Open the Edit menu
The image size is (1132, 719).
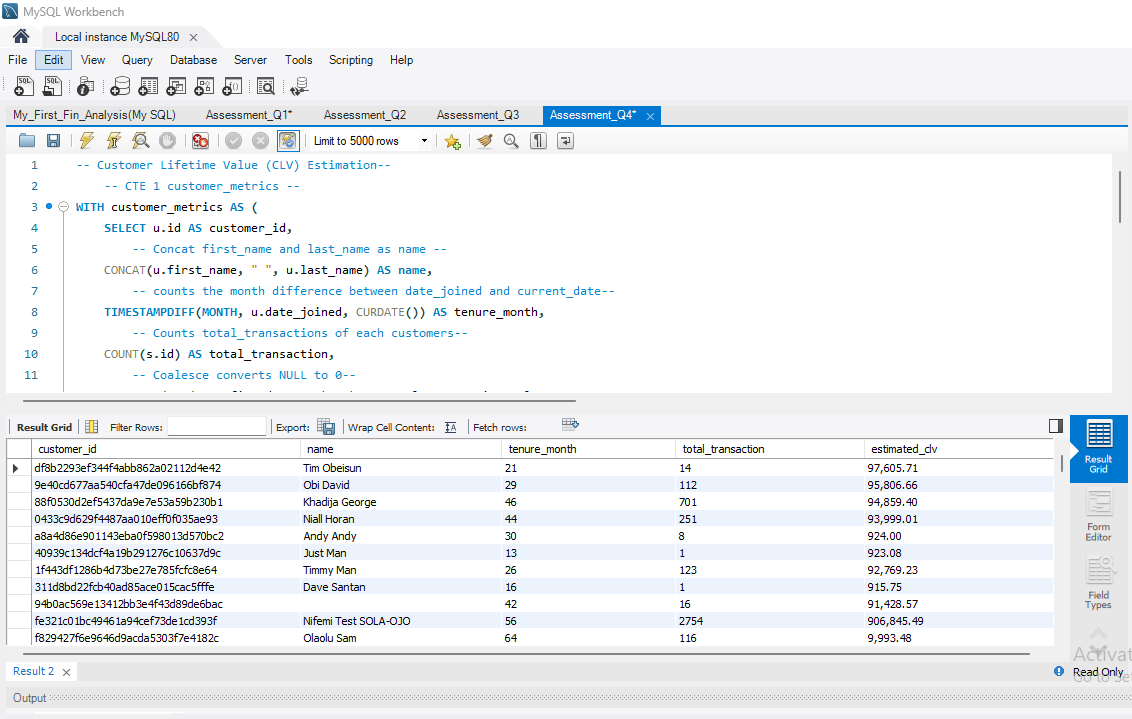pos(53,60)
